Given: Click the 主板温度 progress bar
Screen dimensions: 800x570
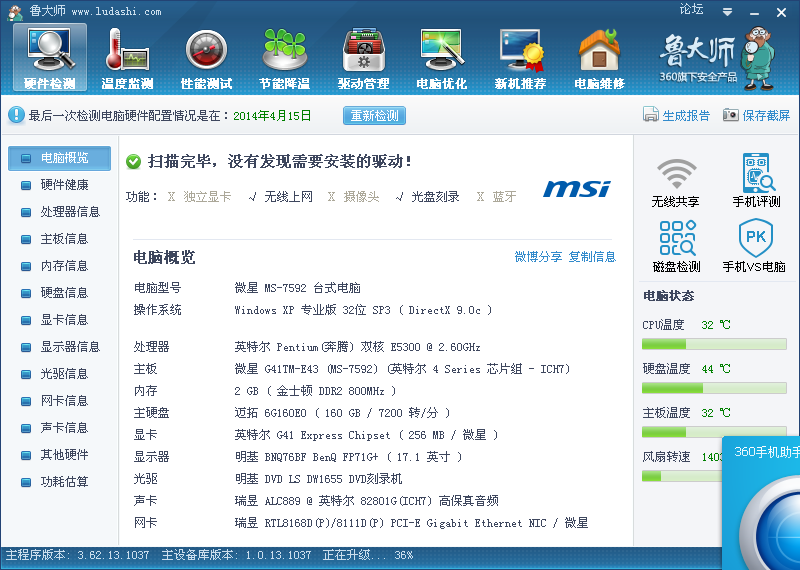Looking at the screenshot, I should (x=714, y=432).
